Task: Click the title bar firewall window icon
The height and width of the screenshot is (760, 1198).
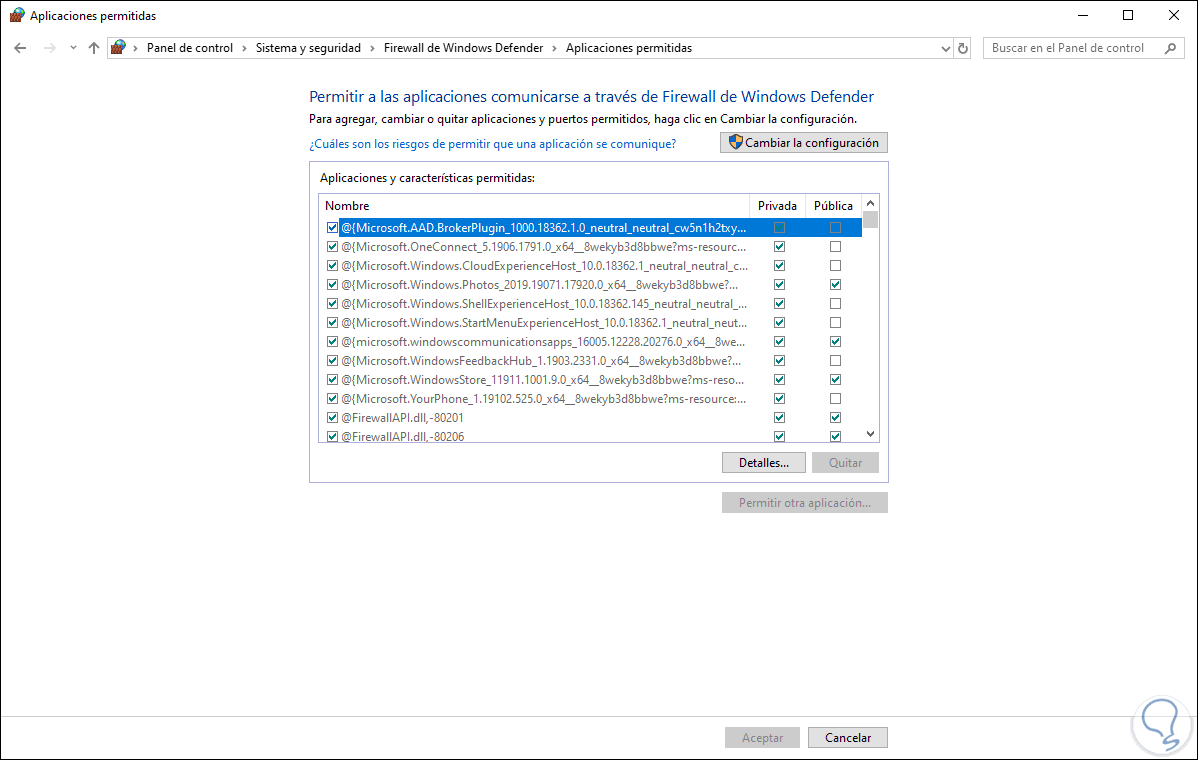Action: pyautogui.click(x=17, y=15)
